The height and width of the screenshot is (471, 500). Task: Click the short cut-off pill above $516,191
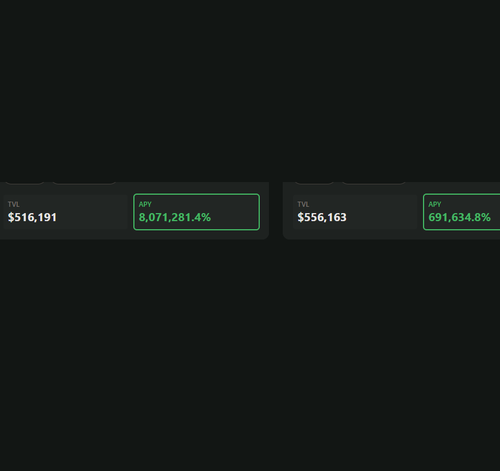(x=25, y=183)
